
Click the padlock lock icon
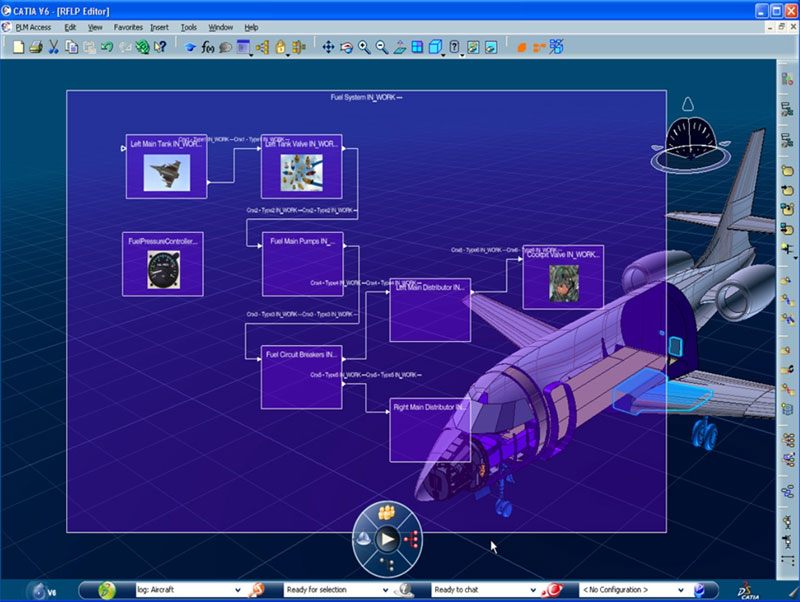280,47
